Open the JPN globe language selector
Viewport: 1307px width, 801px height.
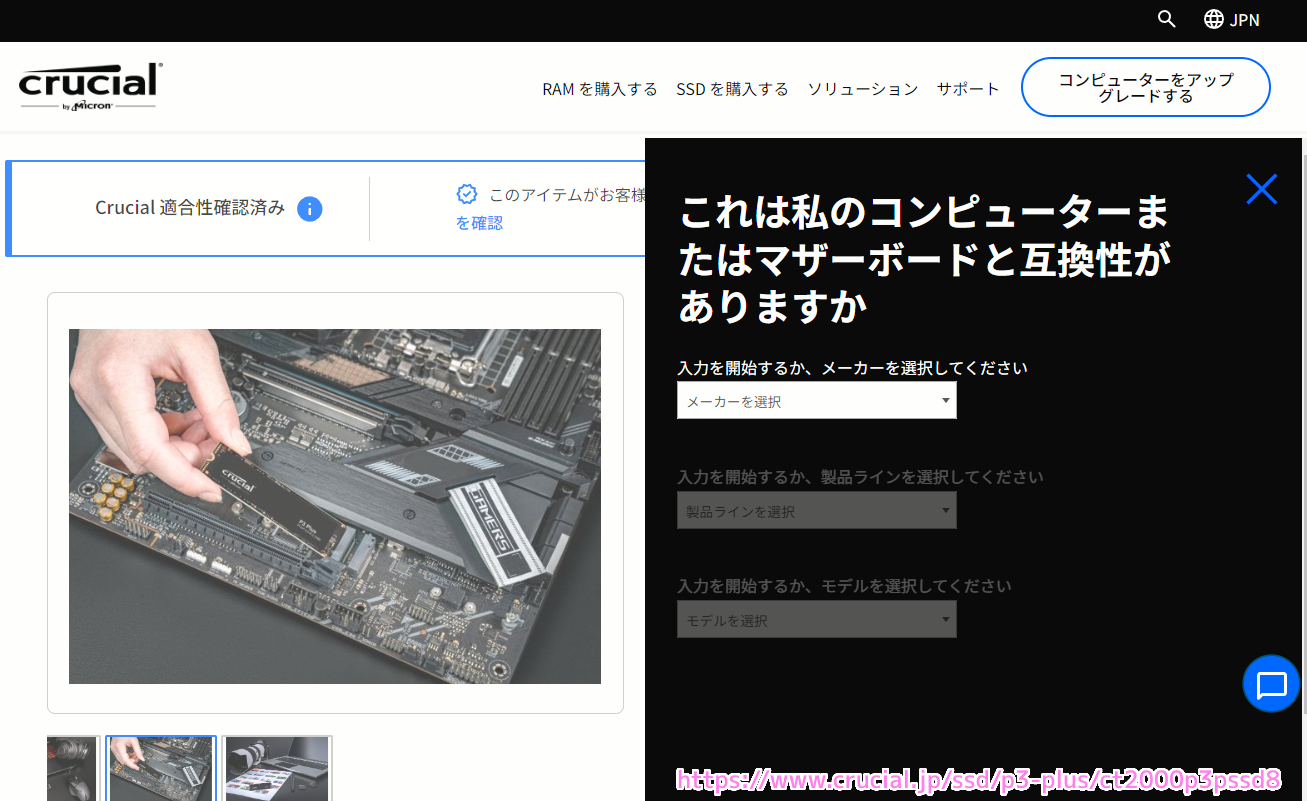1231,19
